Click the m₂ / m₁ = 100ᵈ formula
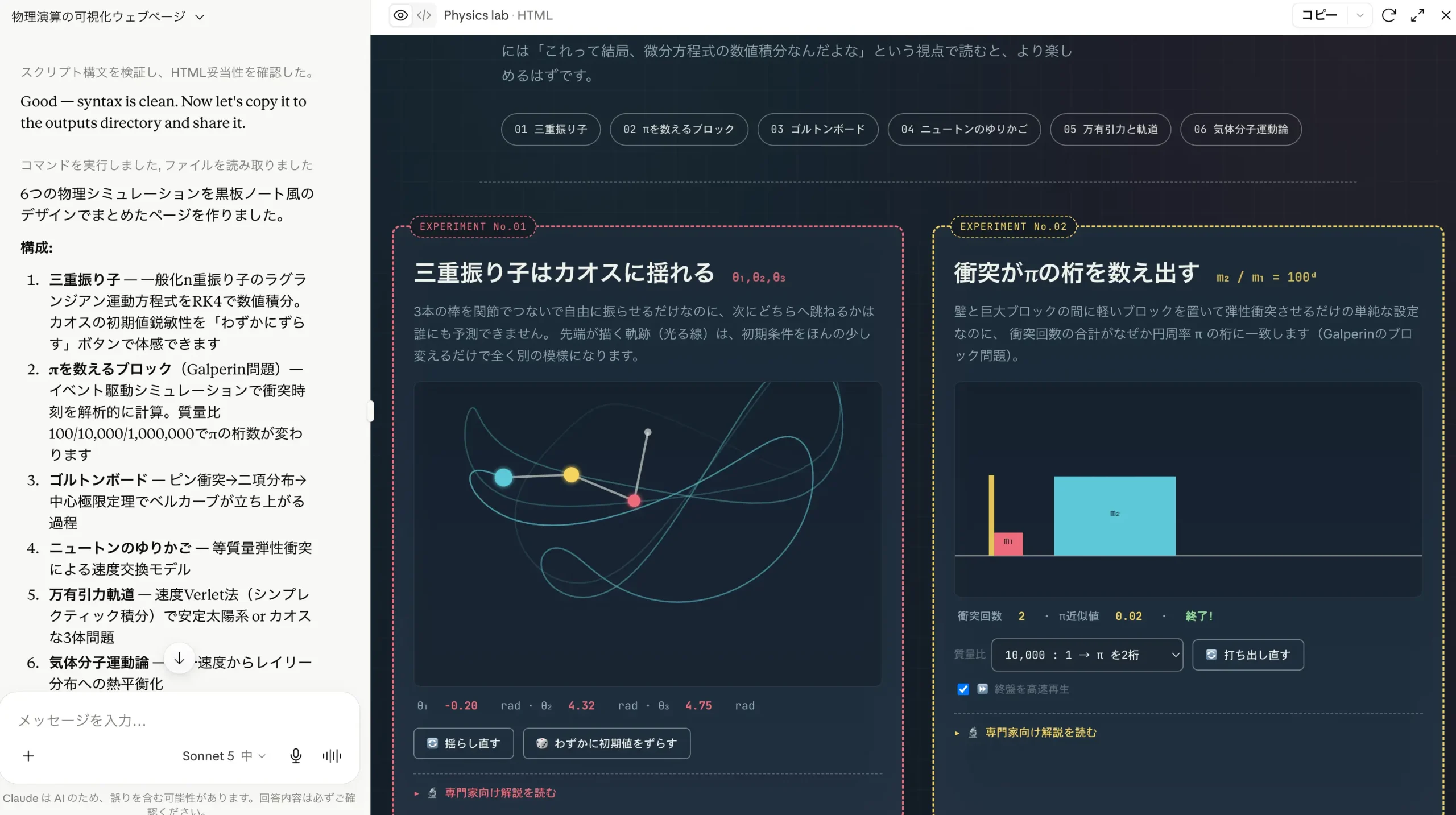This screenshot has height=815, width=1456. click(1266, 277)
